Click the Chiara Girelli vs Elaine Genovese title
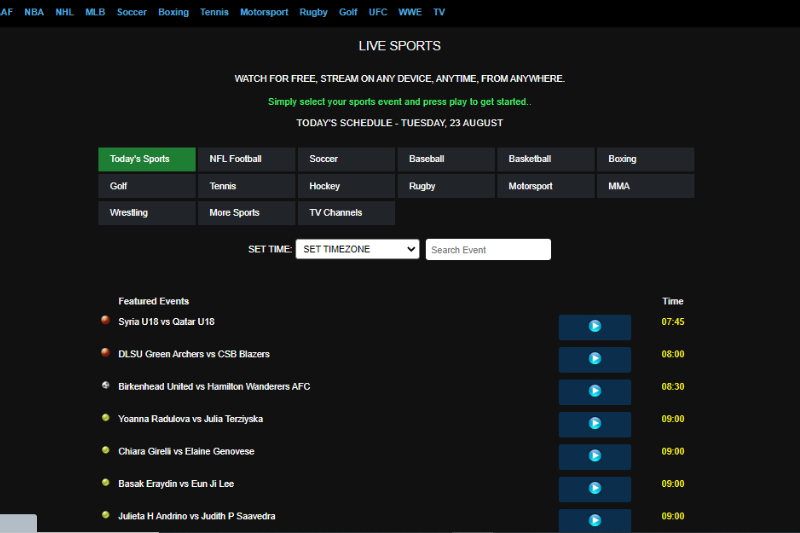The height and width of the screenshot is (533, 800). 186,451
